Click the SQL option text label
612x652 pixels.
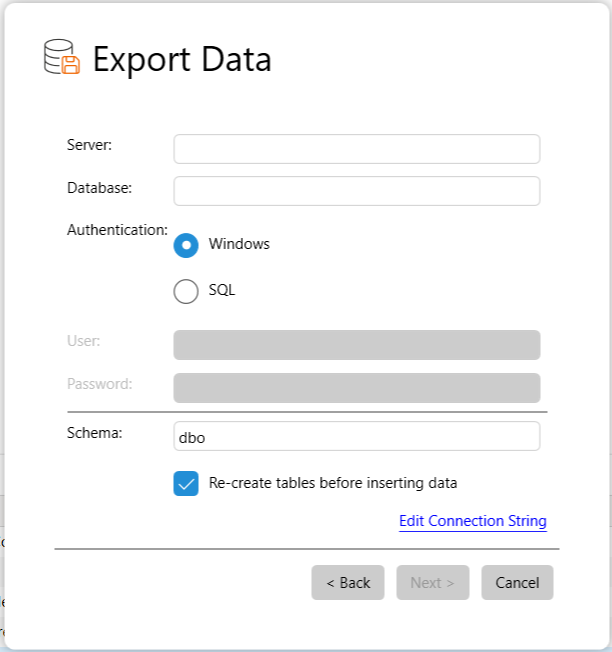click(222, 291)
